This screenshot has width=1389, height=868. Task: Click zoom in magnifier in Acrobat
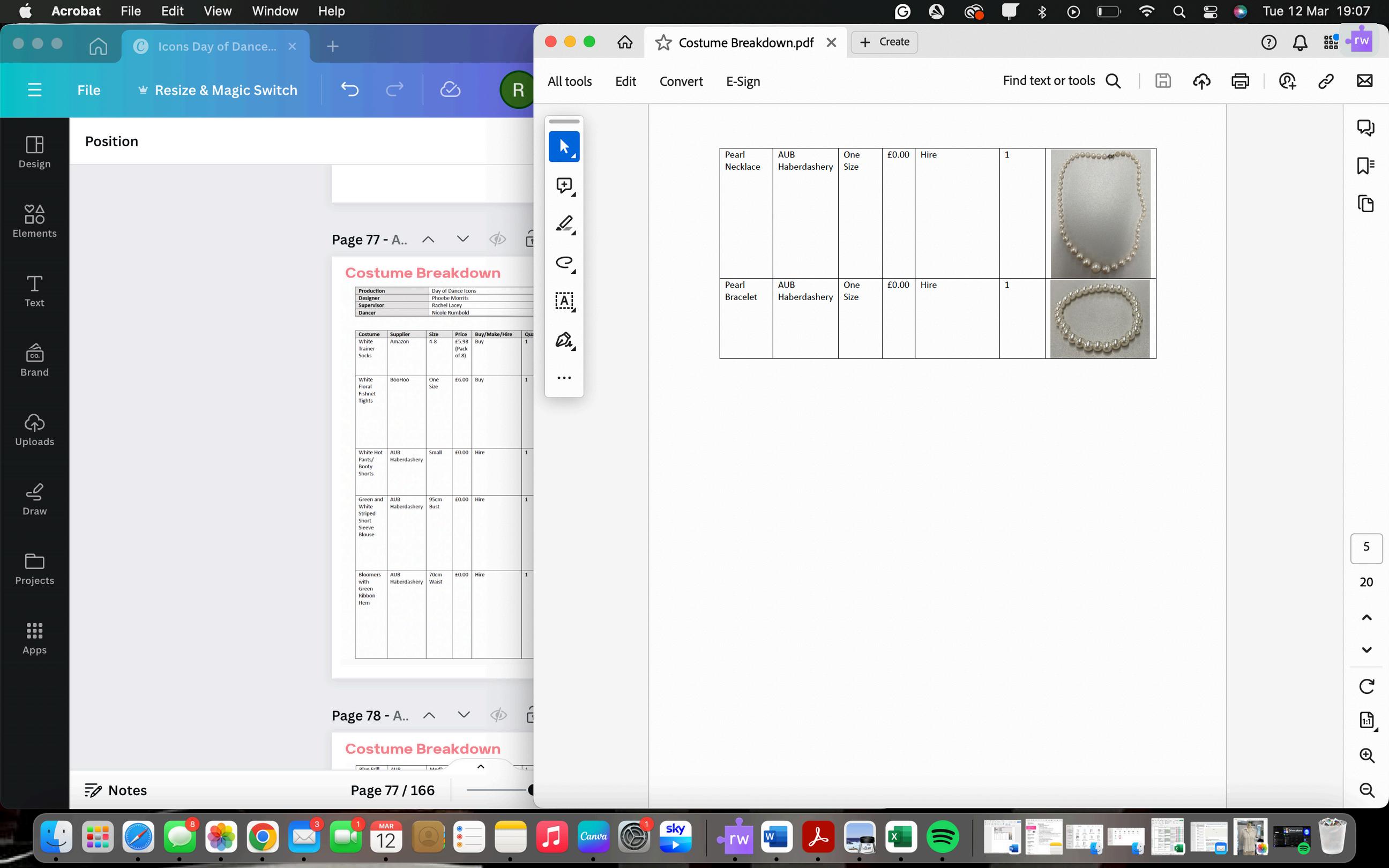pos(1366,755)
